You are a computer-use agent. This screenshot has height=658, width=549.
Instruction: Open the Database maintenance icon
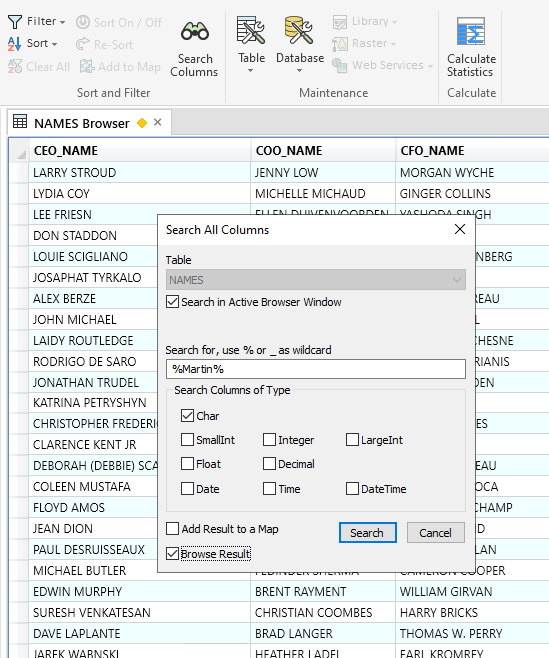click(x=299, y=30)
